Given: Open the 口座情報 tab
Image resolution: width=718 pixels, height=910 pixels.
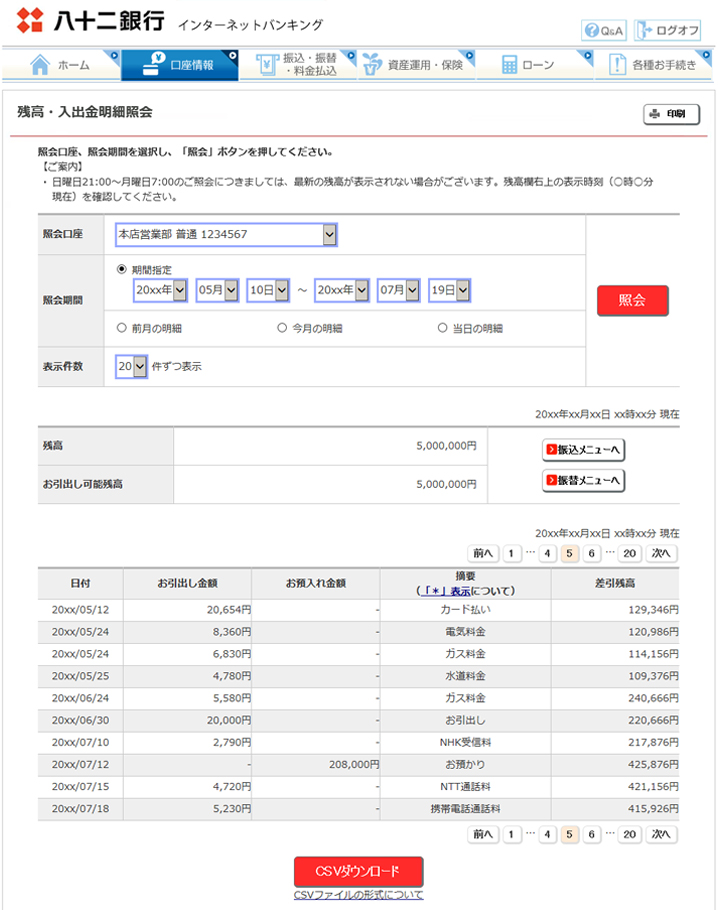Looking at the screenshot, I should tap(180, 65).
